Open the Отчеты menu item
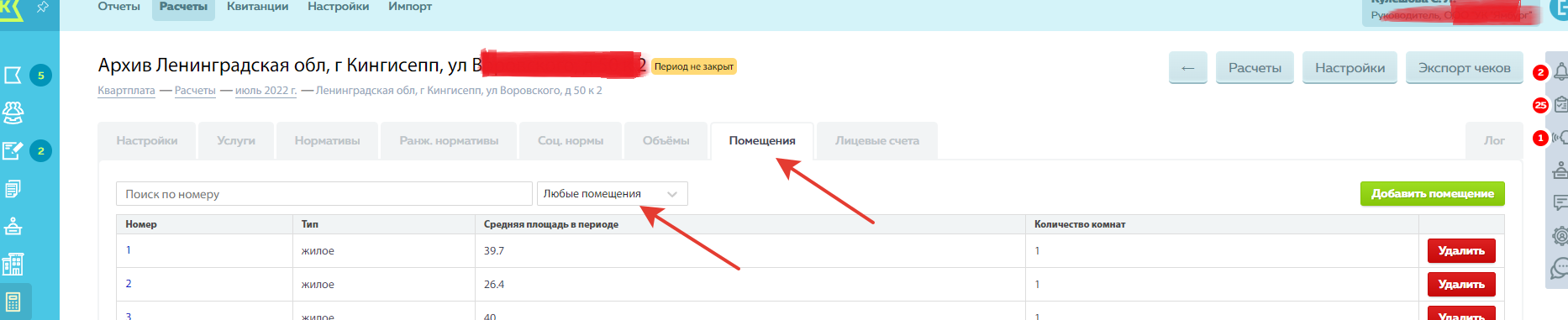Image resolution: width=1568 pixels, height=320 pixels. (x=119, y=7)
